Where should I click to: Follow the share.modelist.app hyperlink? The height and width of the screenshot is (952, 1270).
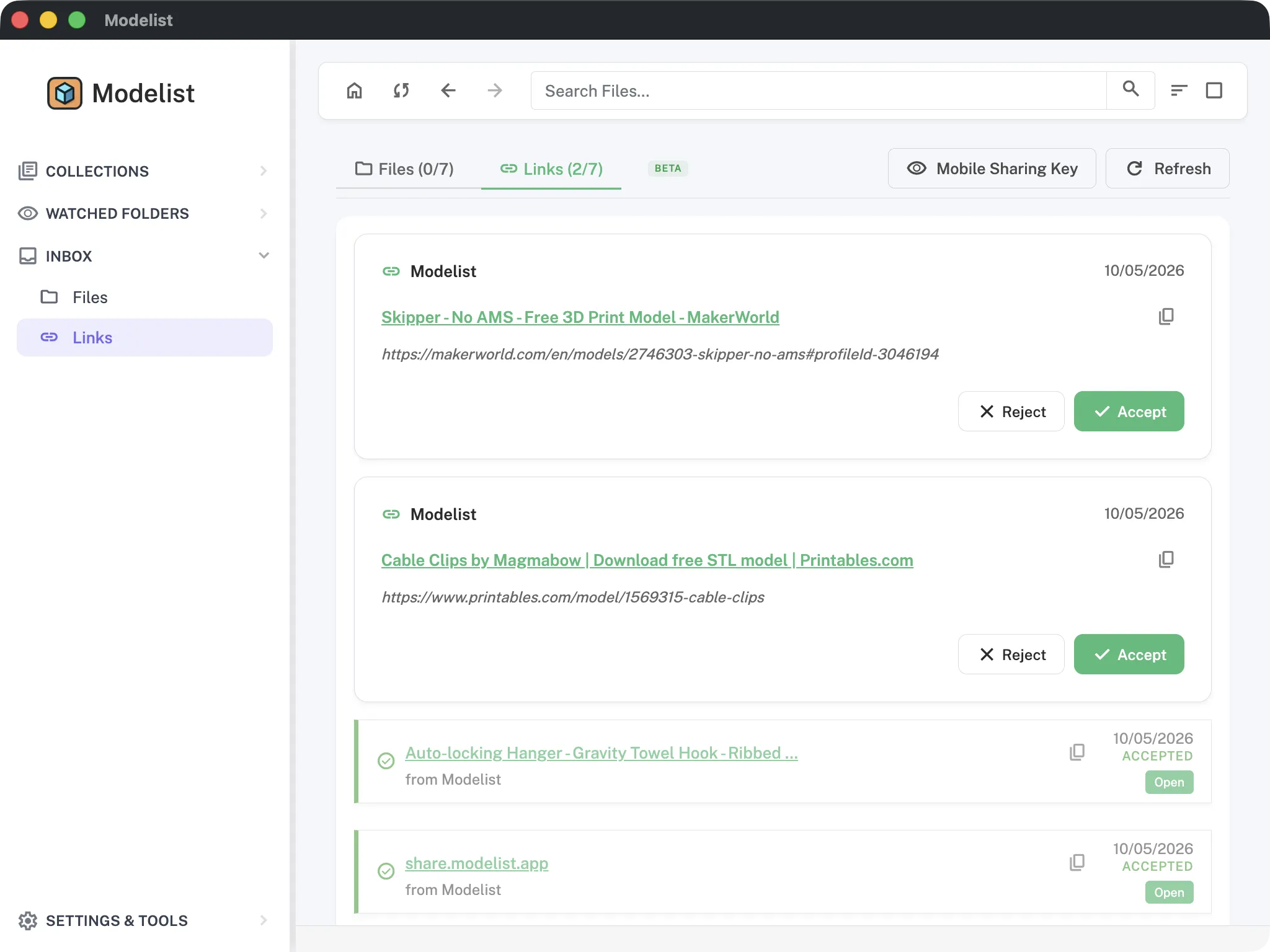click(x=477, y=863)
